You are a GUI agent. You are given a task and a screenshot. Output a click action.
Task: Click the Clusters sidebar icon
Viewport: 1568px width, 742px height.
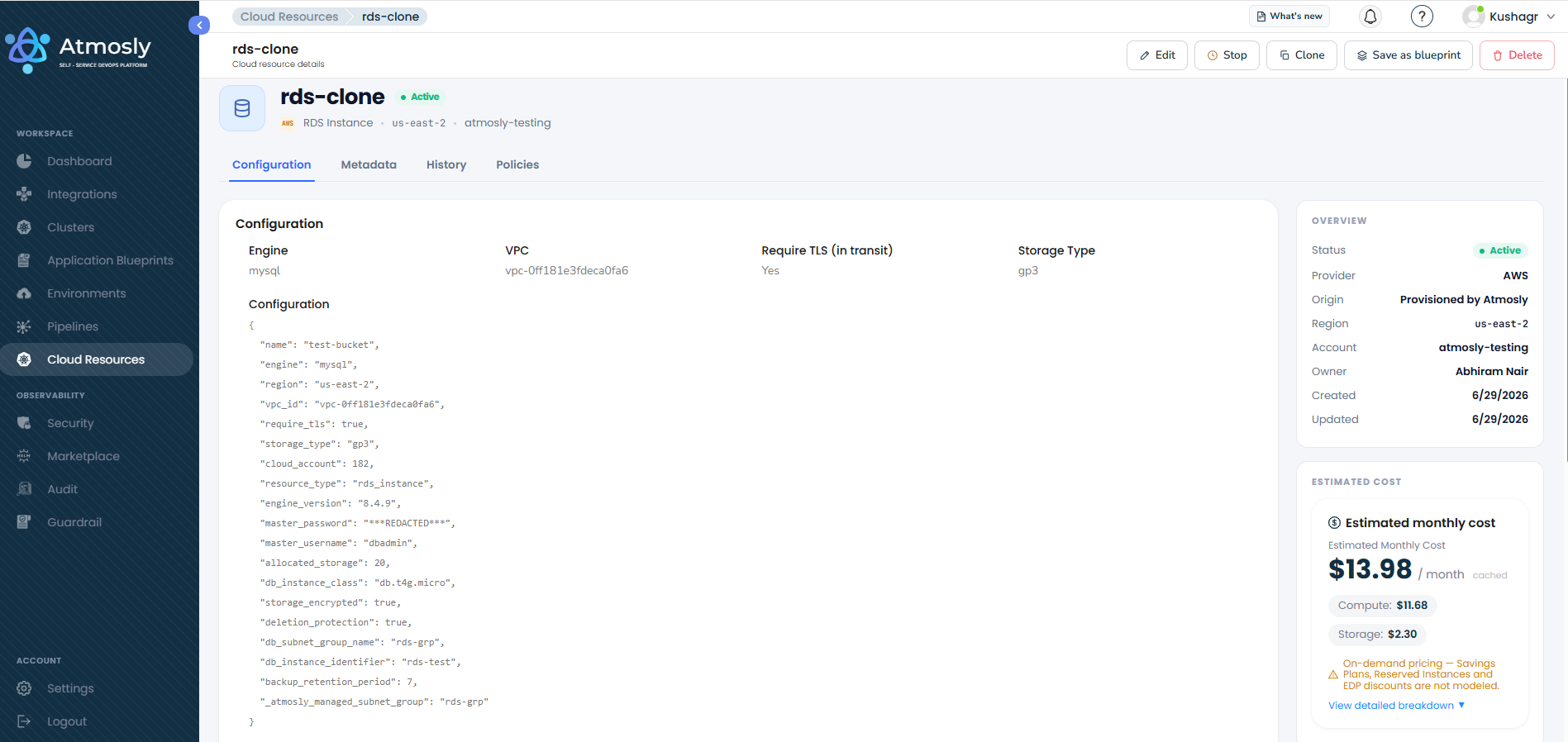pos(24,227)
